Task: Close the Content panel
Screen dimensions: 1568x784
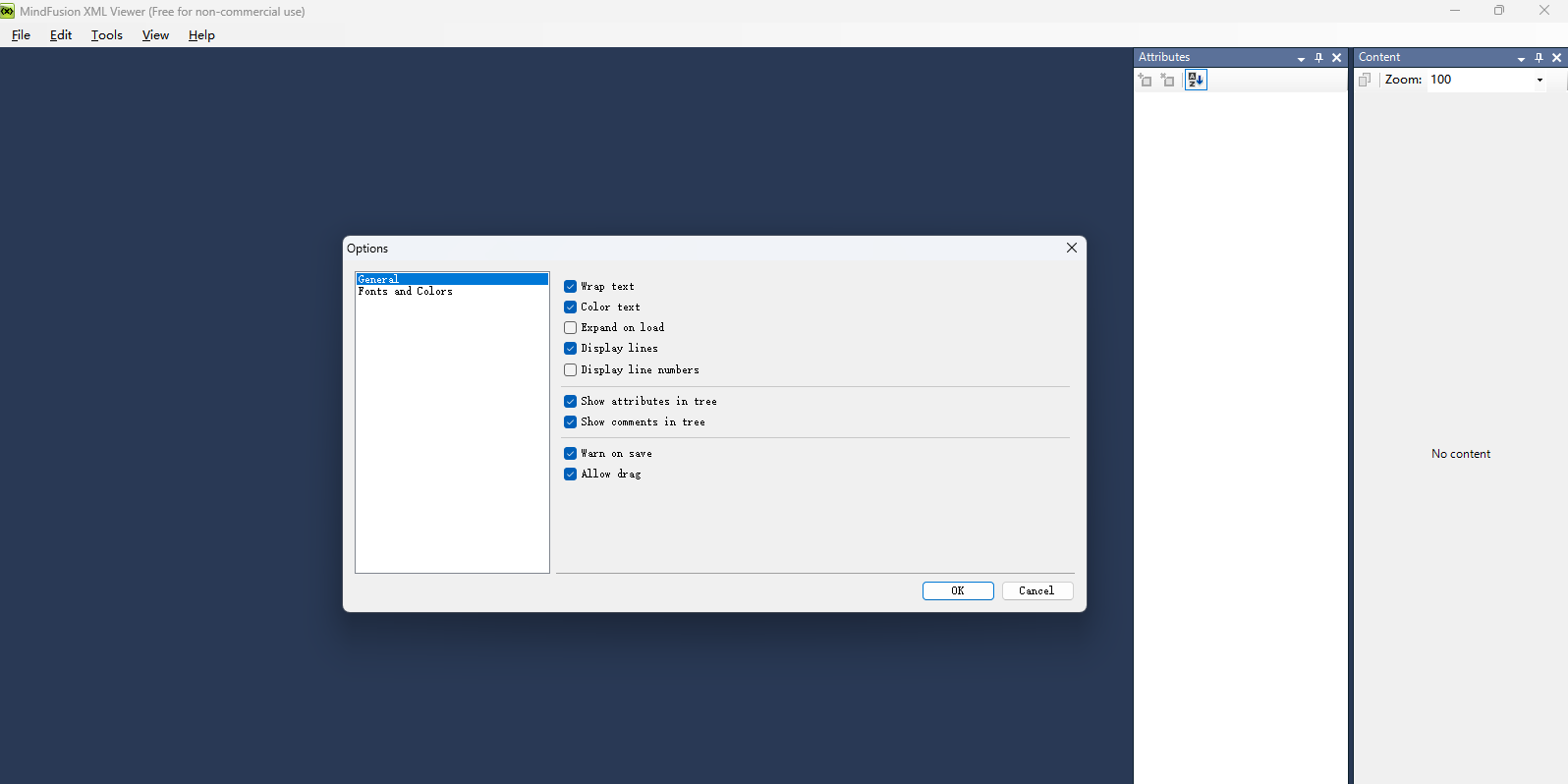Action: 1556,58
